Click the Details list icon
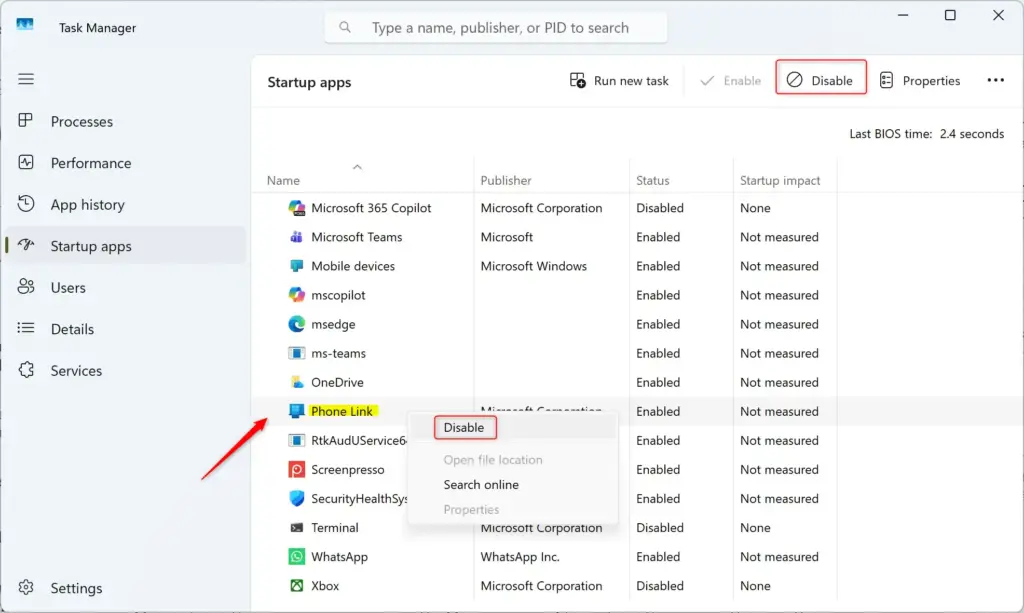1024x613 pixels. (25, 328)
